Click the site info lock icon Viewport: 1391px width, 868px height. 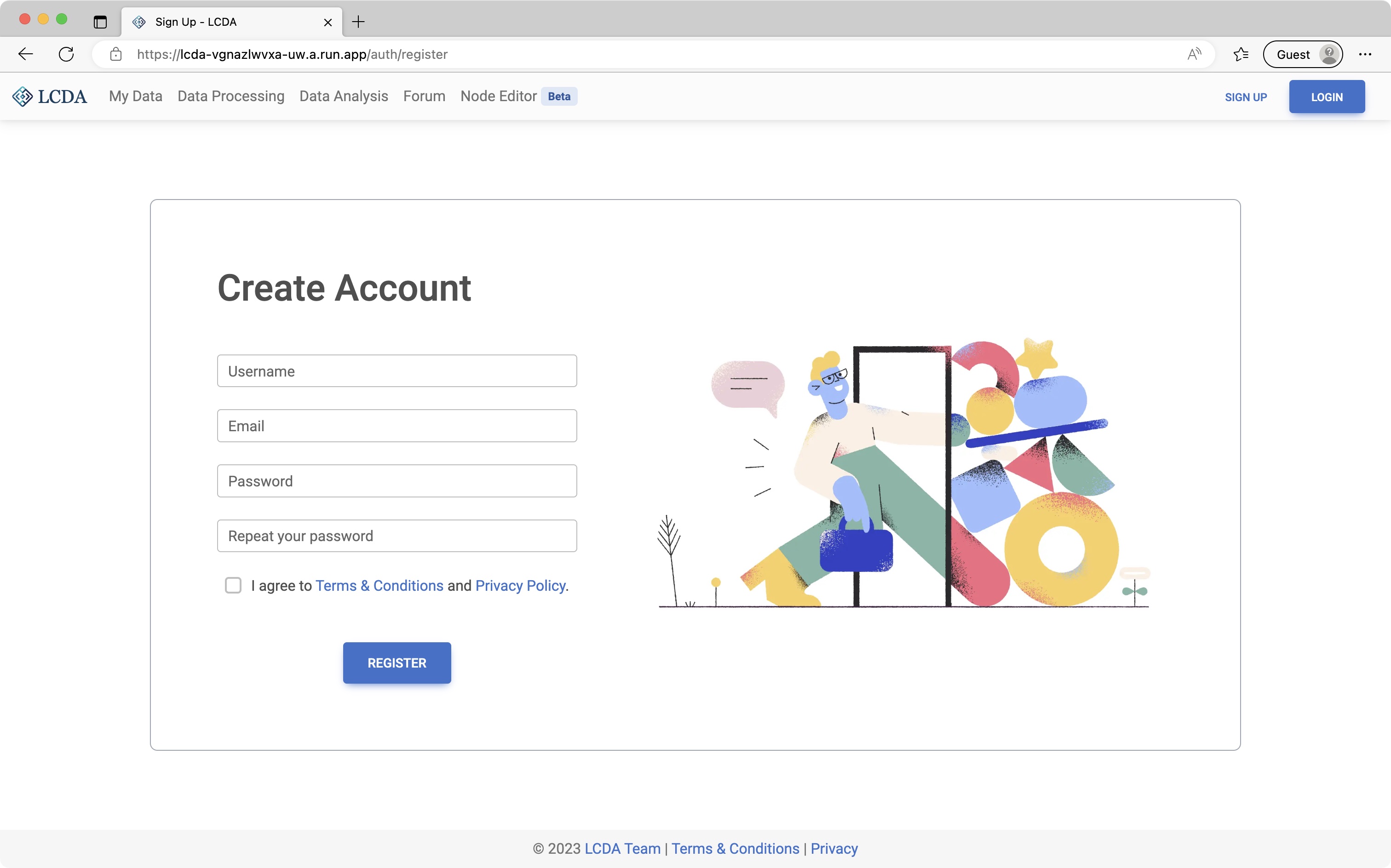coord(116,54)
